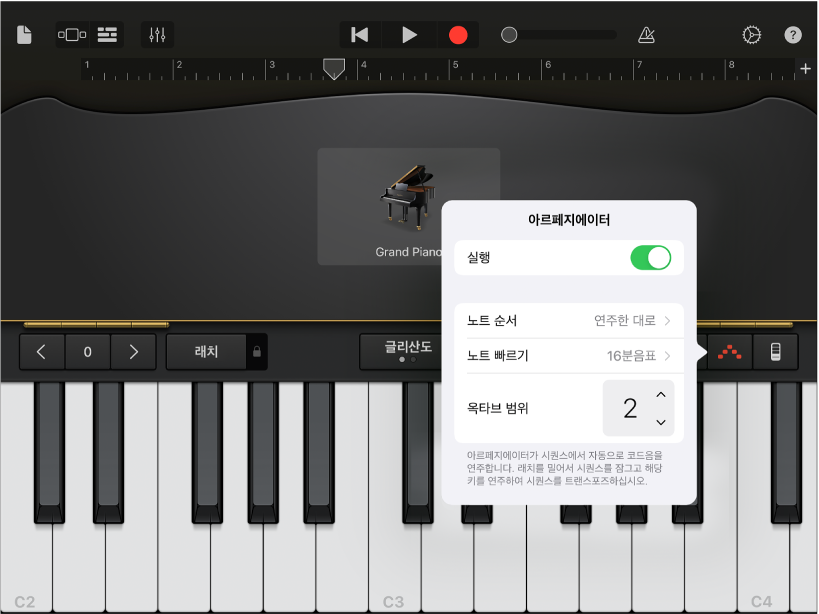
Task: Open the My Songs document browser
Action: 23,33
